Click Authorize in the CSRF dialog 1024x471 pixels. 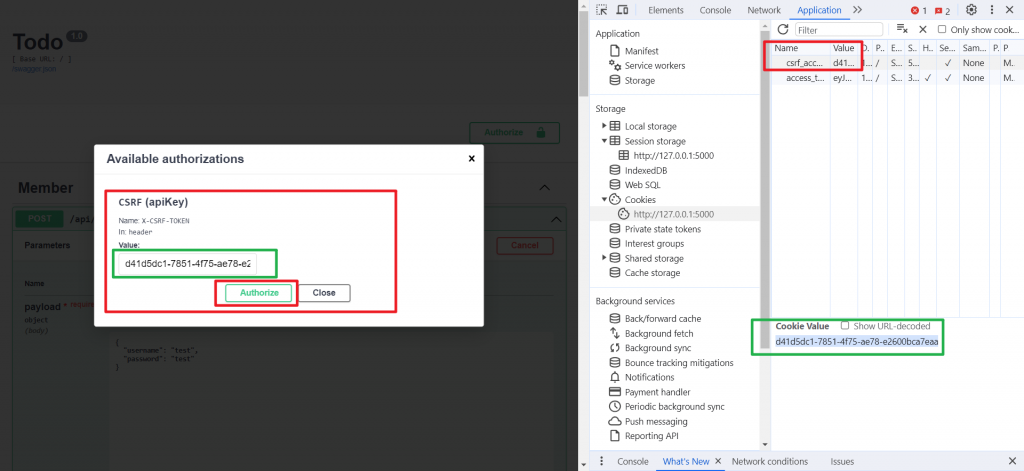click(259, 293)
